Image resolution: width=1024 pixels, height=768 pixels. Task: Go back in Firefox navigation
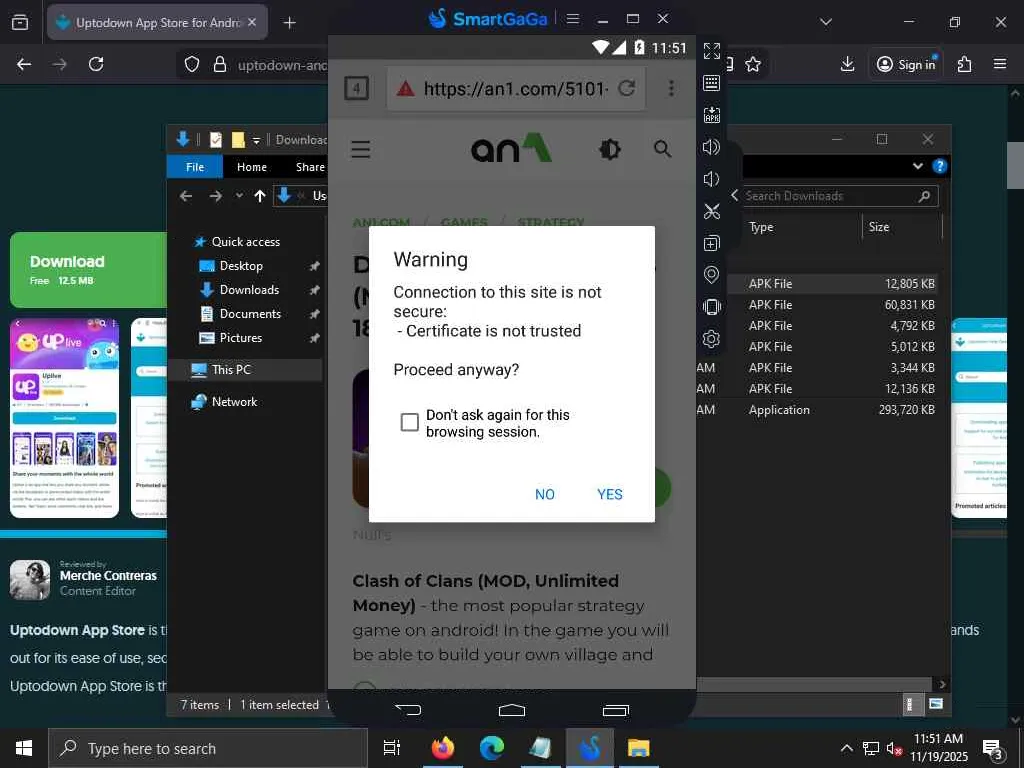pyautogui.click(x=24, y=64)
